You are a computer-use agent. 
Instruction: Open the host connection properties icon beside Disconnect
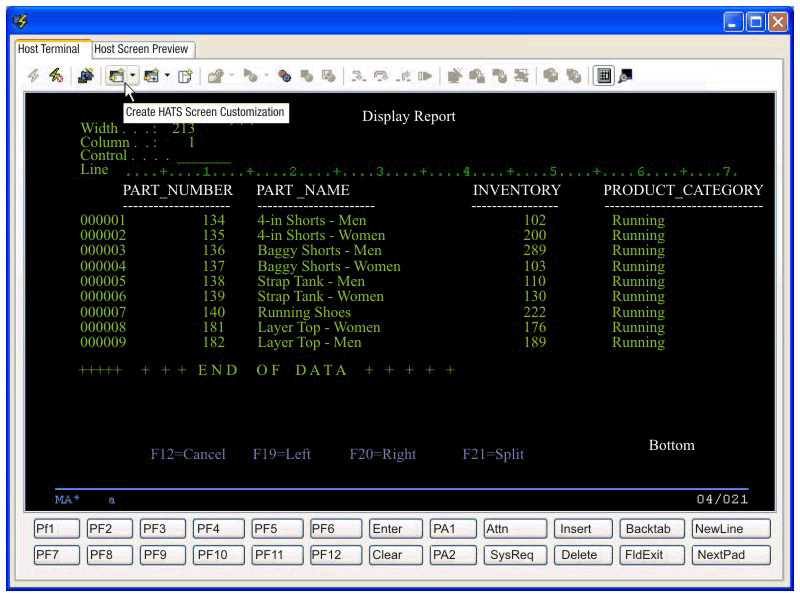(x=86, y=76)
